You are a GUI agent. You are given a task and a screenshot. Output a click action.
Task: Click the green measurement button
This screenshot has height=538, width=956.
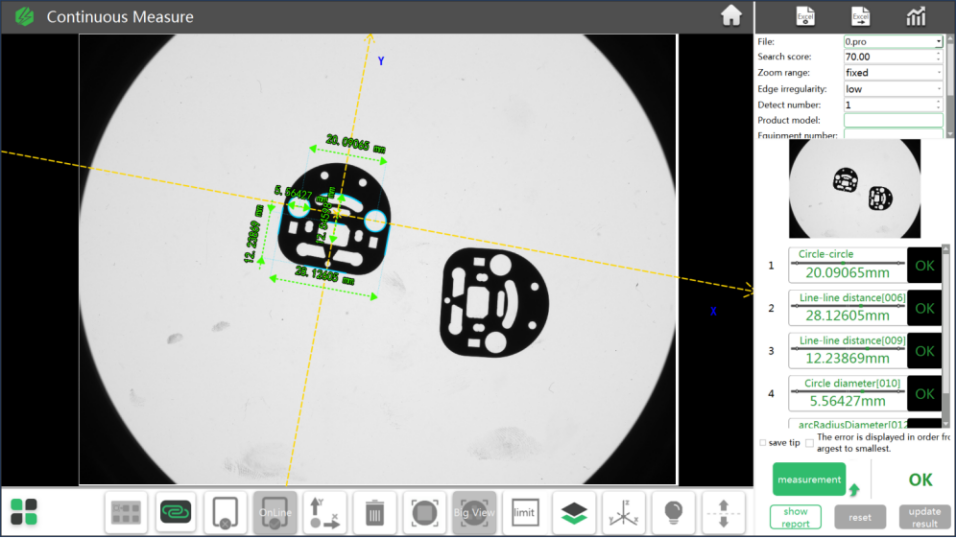tap(809, 479)
